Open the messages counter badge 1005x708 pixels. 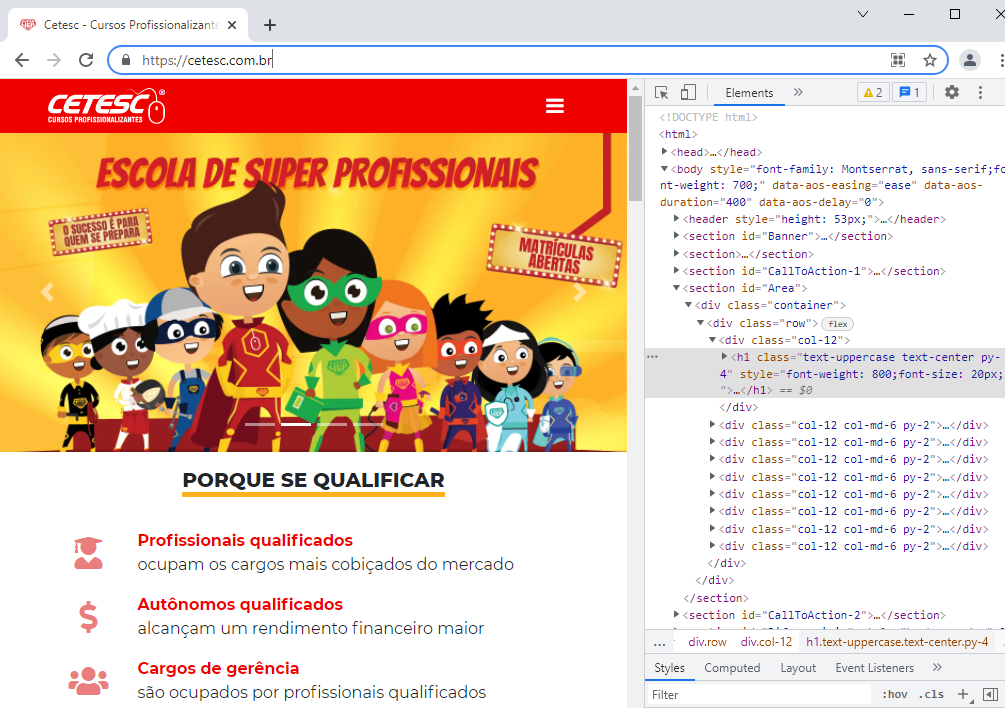pos(909,92)
